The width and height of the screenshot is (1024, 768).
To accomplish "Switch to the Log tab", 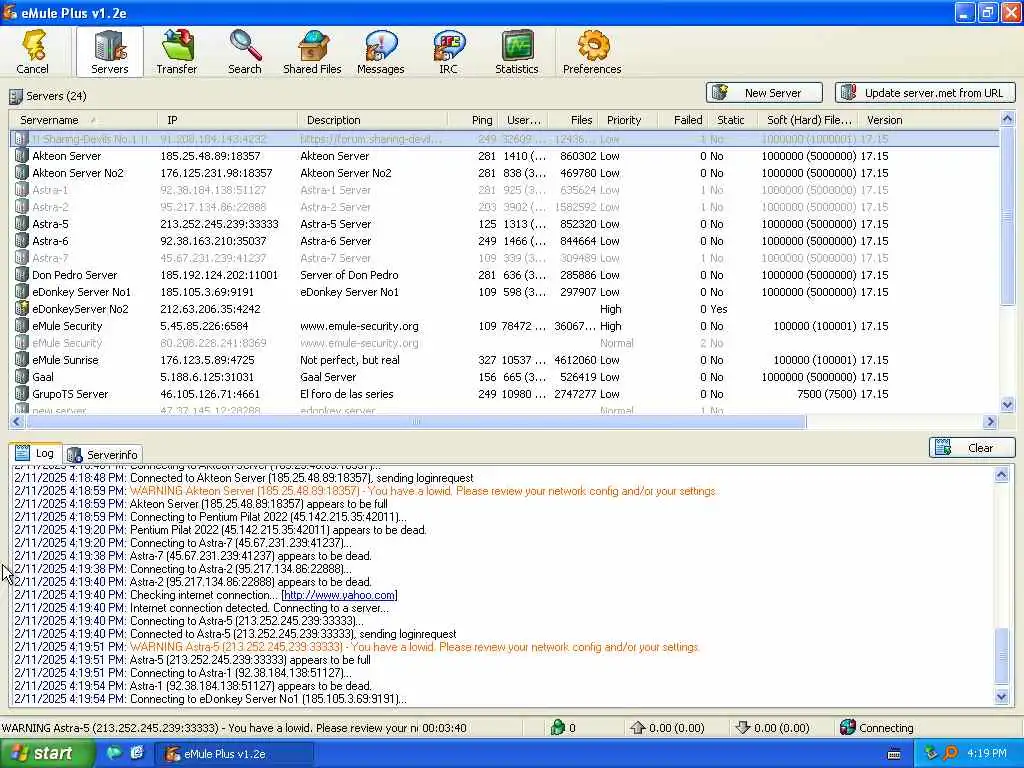I will (x=35, y=453).
